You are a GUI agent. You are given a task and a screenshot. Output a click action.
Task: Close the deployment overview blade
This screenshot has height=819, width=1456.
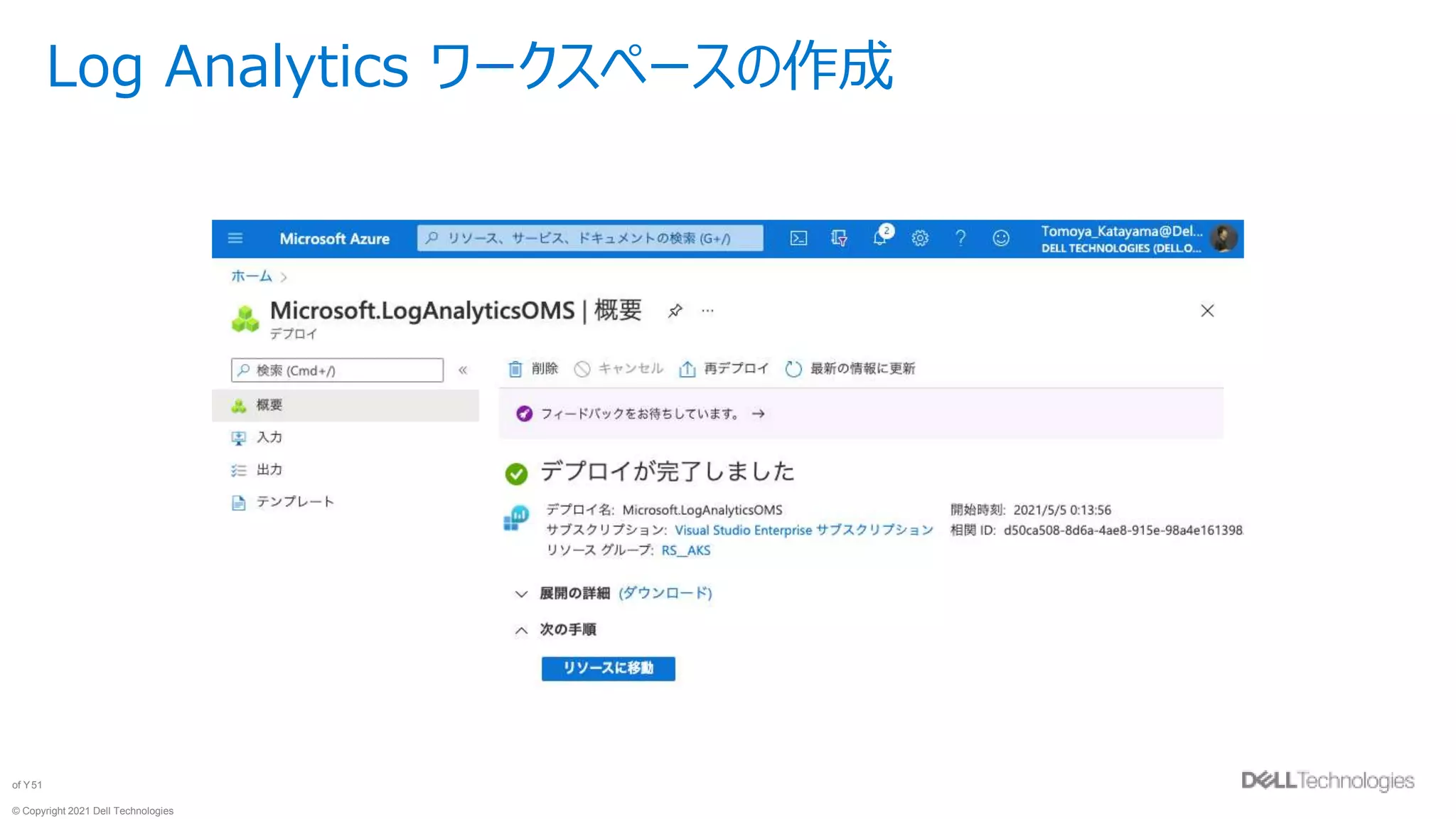click(x=1207, y=311)
